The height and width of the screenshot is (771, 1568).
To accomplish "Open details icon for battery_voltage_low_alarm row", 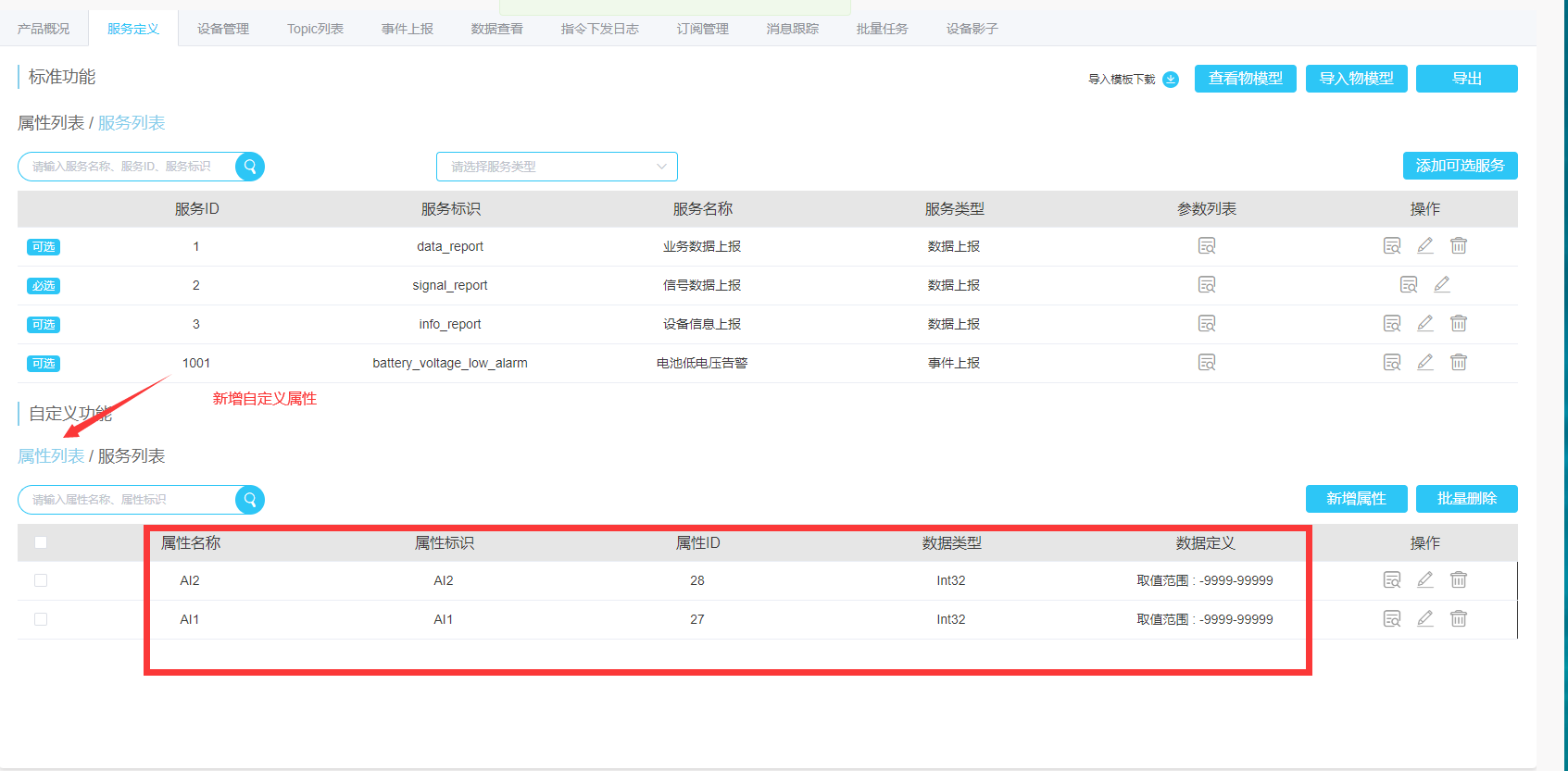I will click(1392, 363).
